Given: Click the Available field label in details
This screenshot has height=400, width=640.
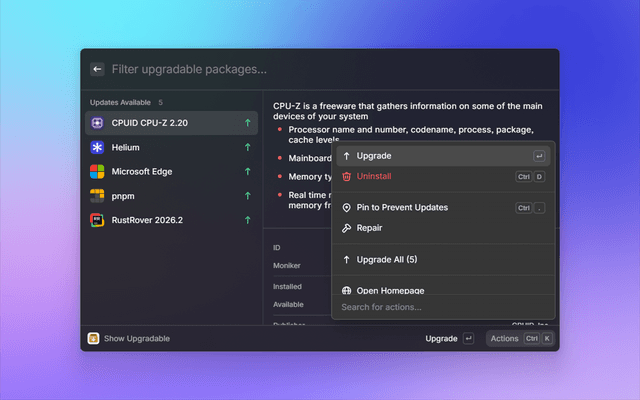Looking at the screenshot, I should [x=288, y=304].
